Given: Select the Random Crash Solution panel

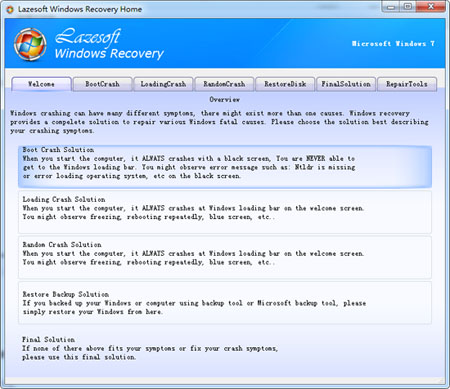Looking at the screenshot, I should (225, 257).
